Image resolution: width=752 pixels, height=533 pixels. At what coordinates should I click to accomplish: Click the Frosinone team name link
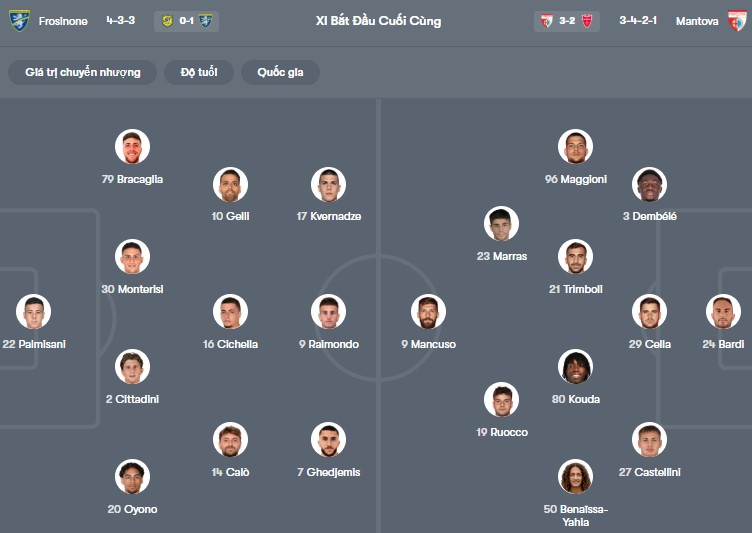(x=63, y=21)
